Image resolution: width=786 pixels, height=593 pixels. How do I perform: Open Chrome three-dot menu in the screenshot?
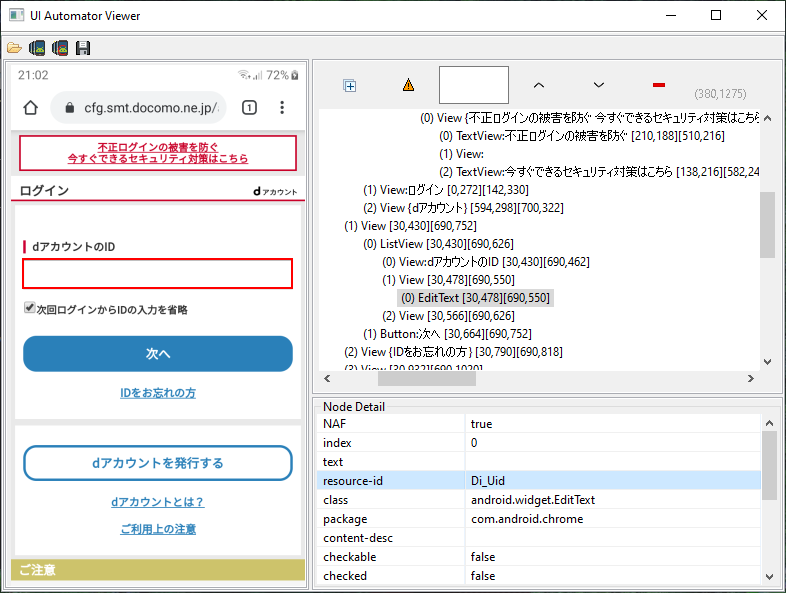pyautogui.click(x=282, y=107)
